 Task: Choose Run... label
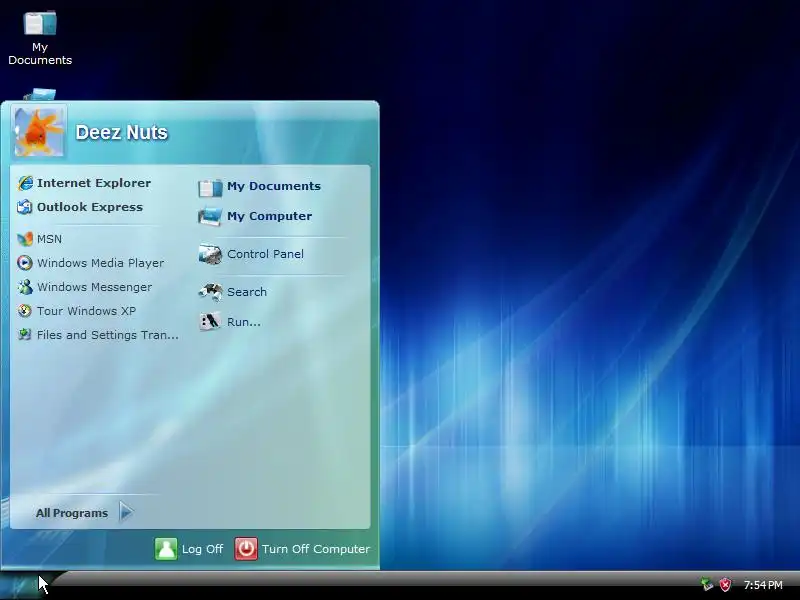(244, 322)
